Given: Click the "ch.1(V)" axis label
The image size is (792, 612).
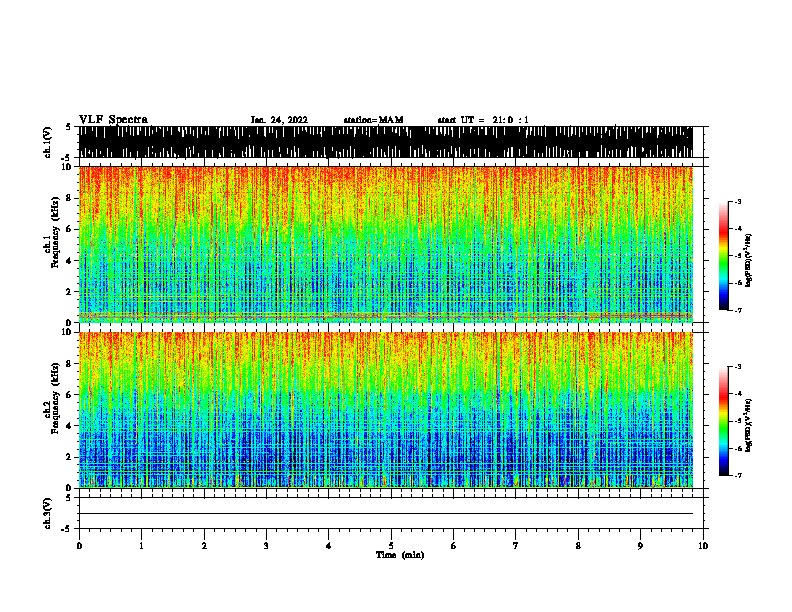Looking at the screenshot, I should coord(48,142).
